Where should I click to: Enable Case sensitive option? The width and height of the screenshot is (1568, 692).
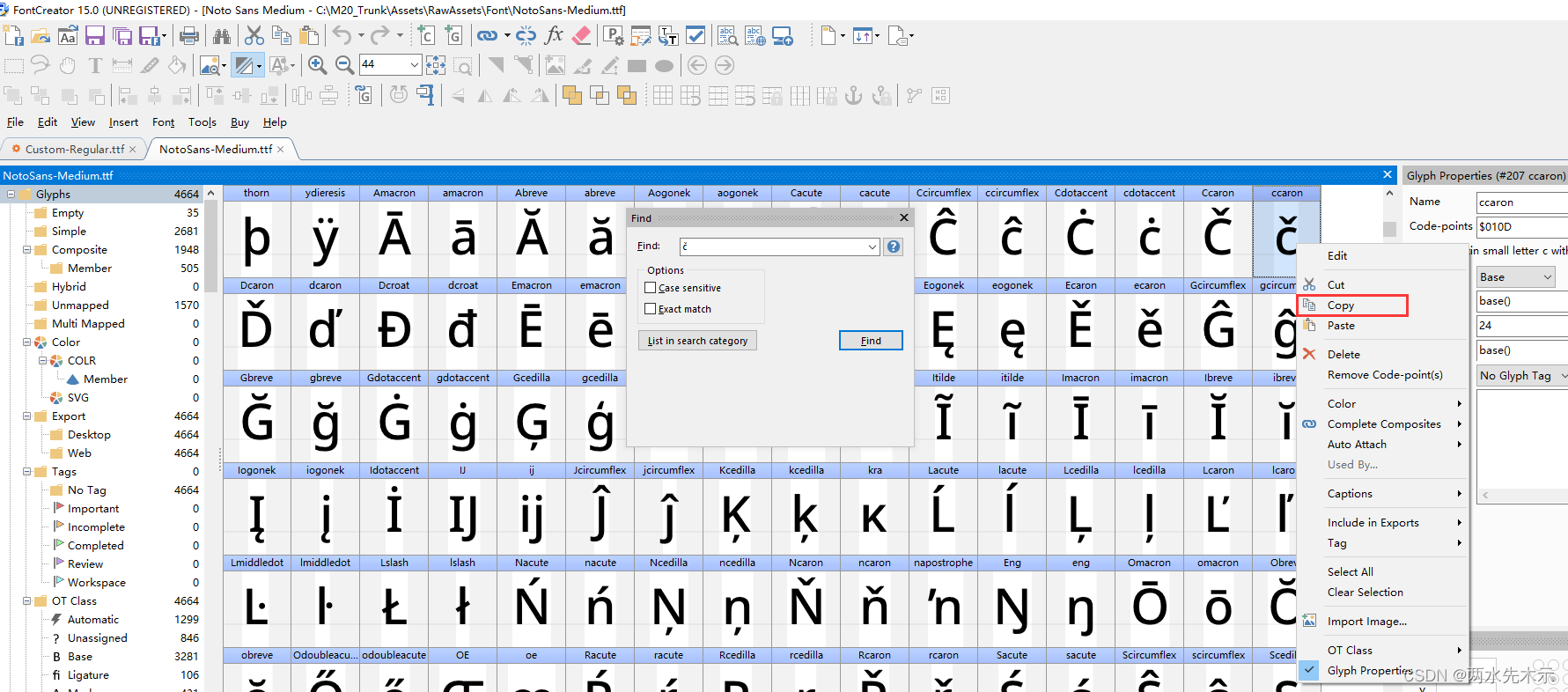650,288
